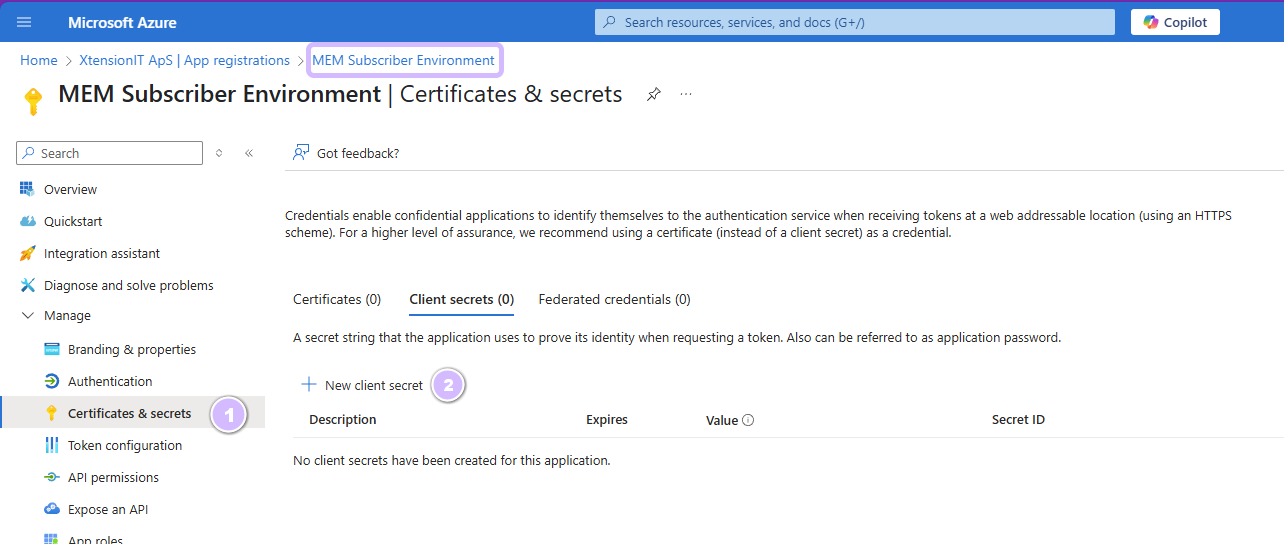Click the Got feedback icon

coord(300,153)
